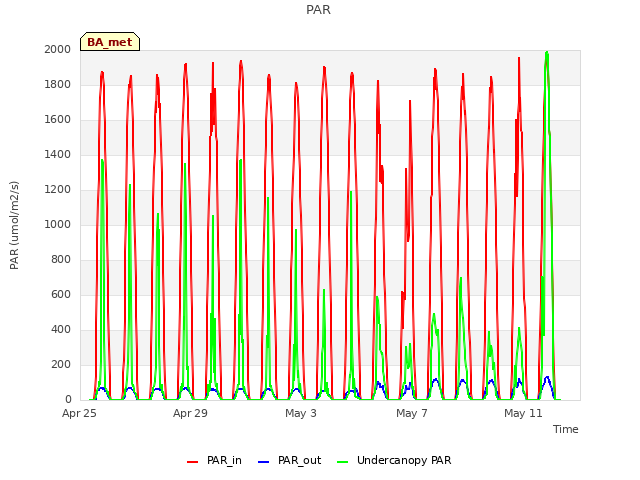Click the BA_met label tag

tap(110, 42)
